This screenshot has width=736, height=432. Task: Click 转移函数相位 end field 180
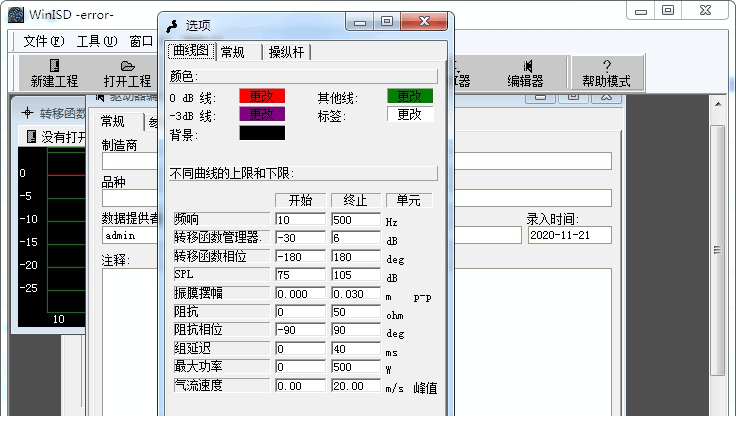tap(356, 257)
